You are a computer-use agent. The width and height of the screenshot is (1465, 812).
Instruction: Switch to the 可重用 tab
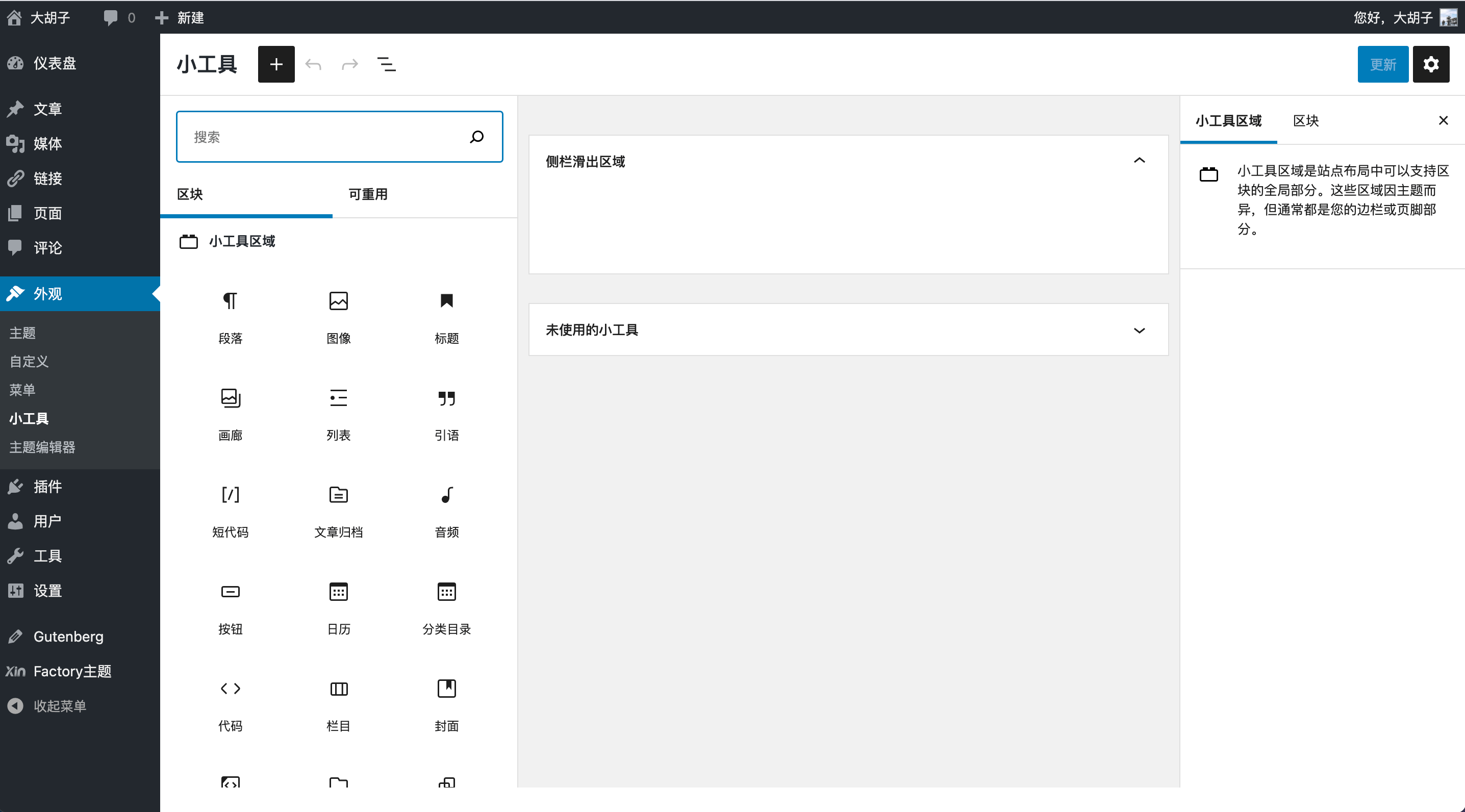(367, 194)
